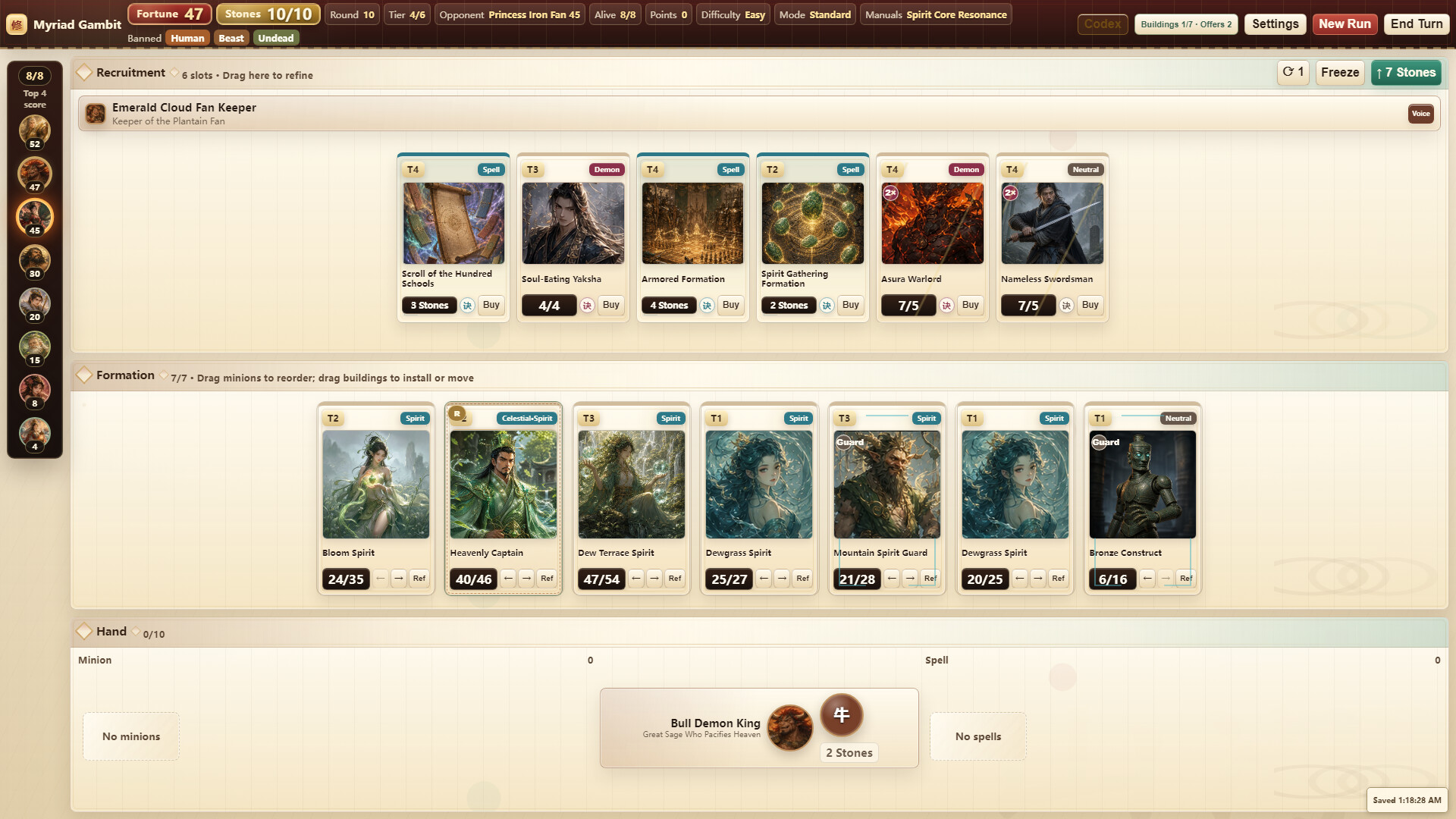Click the Voice button icon
Image resolution: width=1456 pixels, height=819 pixels.
pos(1420,114)
